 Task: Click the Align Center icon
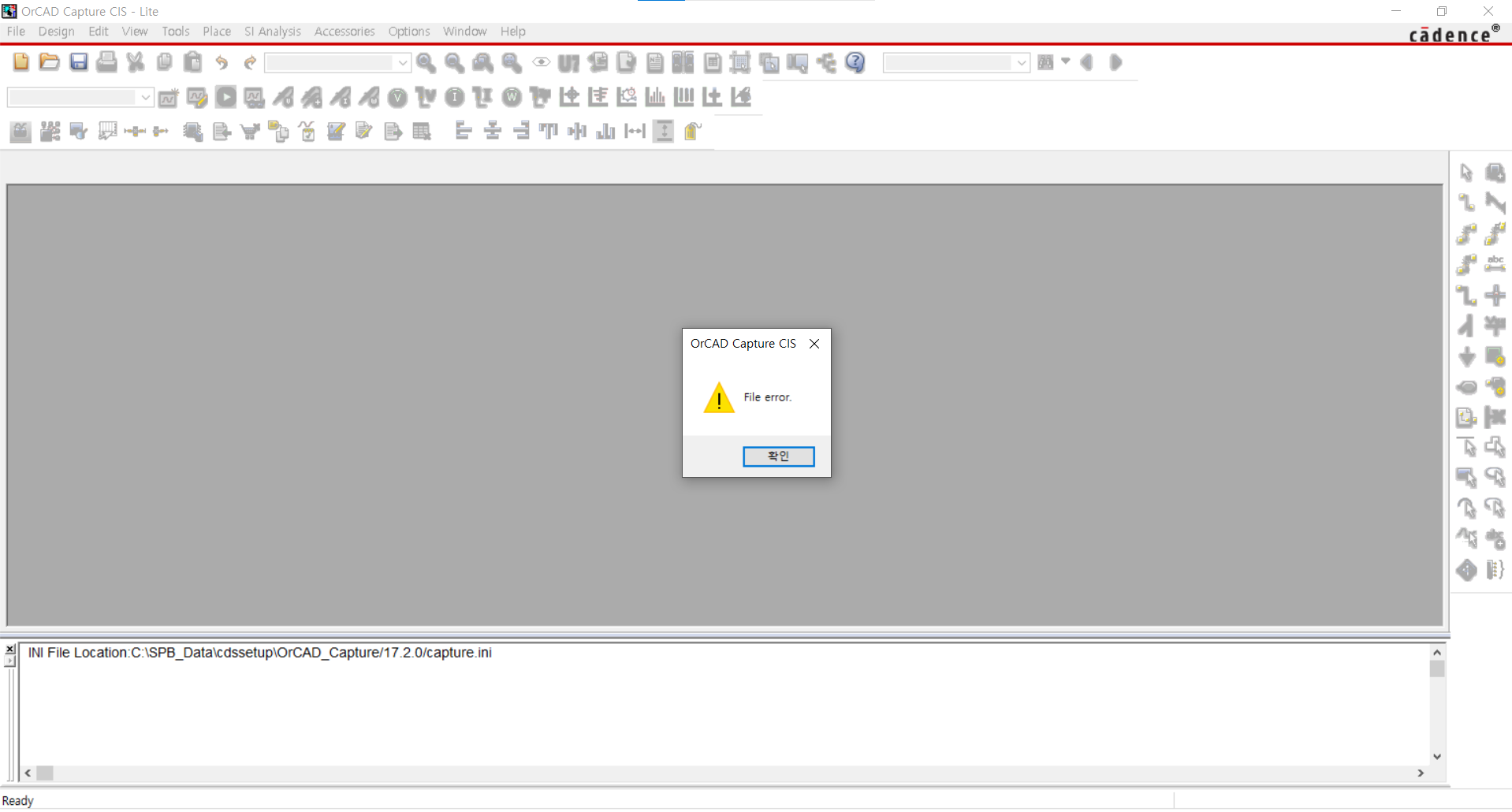pyautogui.click(x=493, y=131)
